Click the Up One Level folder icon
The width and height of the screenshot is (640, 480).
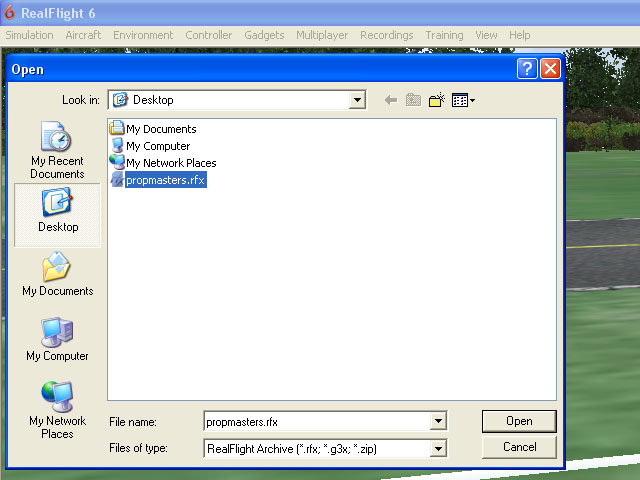coord(413,100)
